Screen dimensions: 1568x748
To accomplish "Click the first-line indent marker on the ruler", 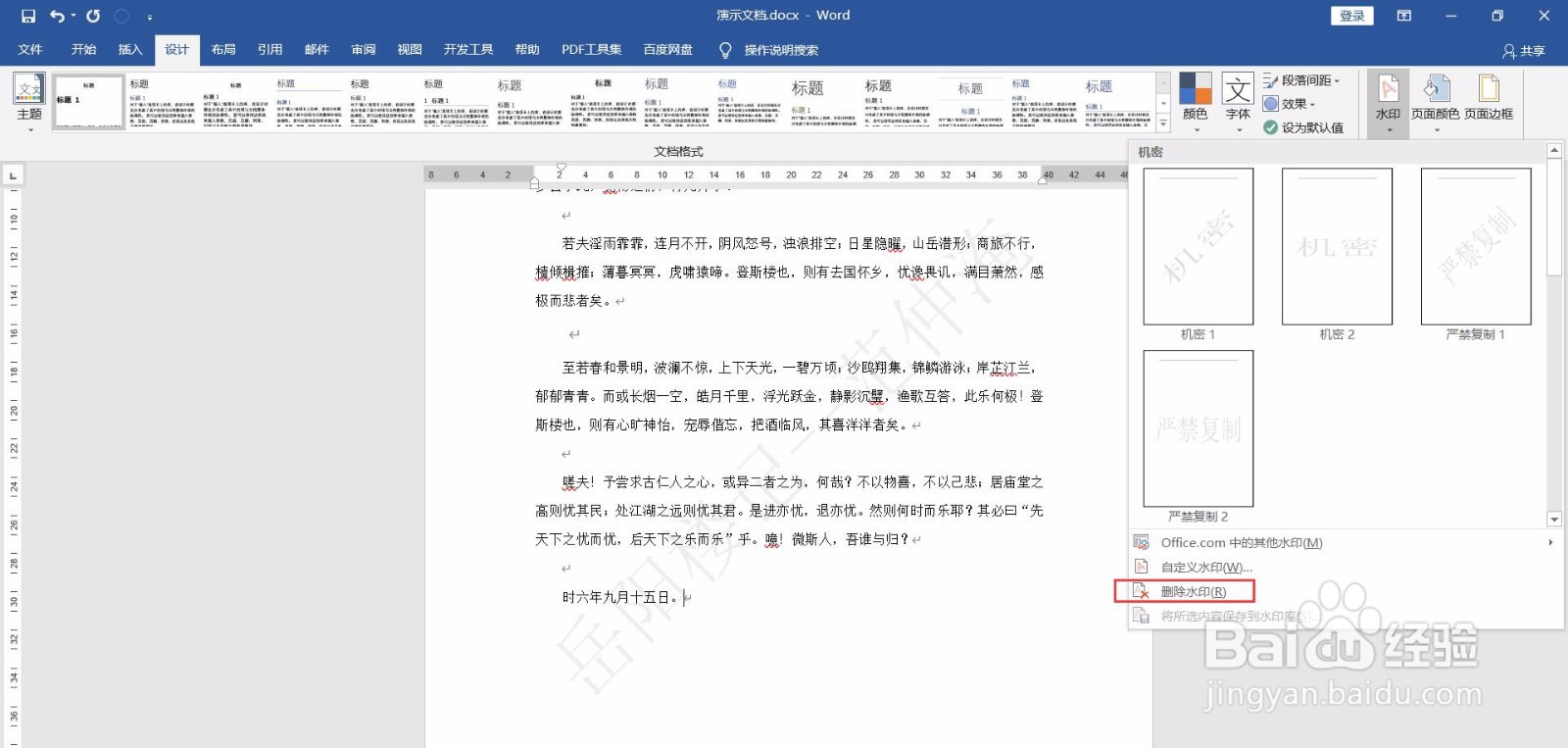I will coord(561,169).
